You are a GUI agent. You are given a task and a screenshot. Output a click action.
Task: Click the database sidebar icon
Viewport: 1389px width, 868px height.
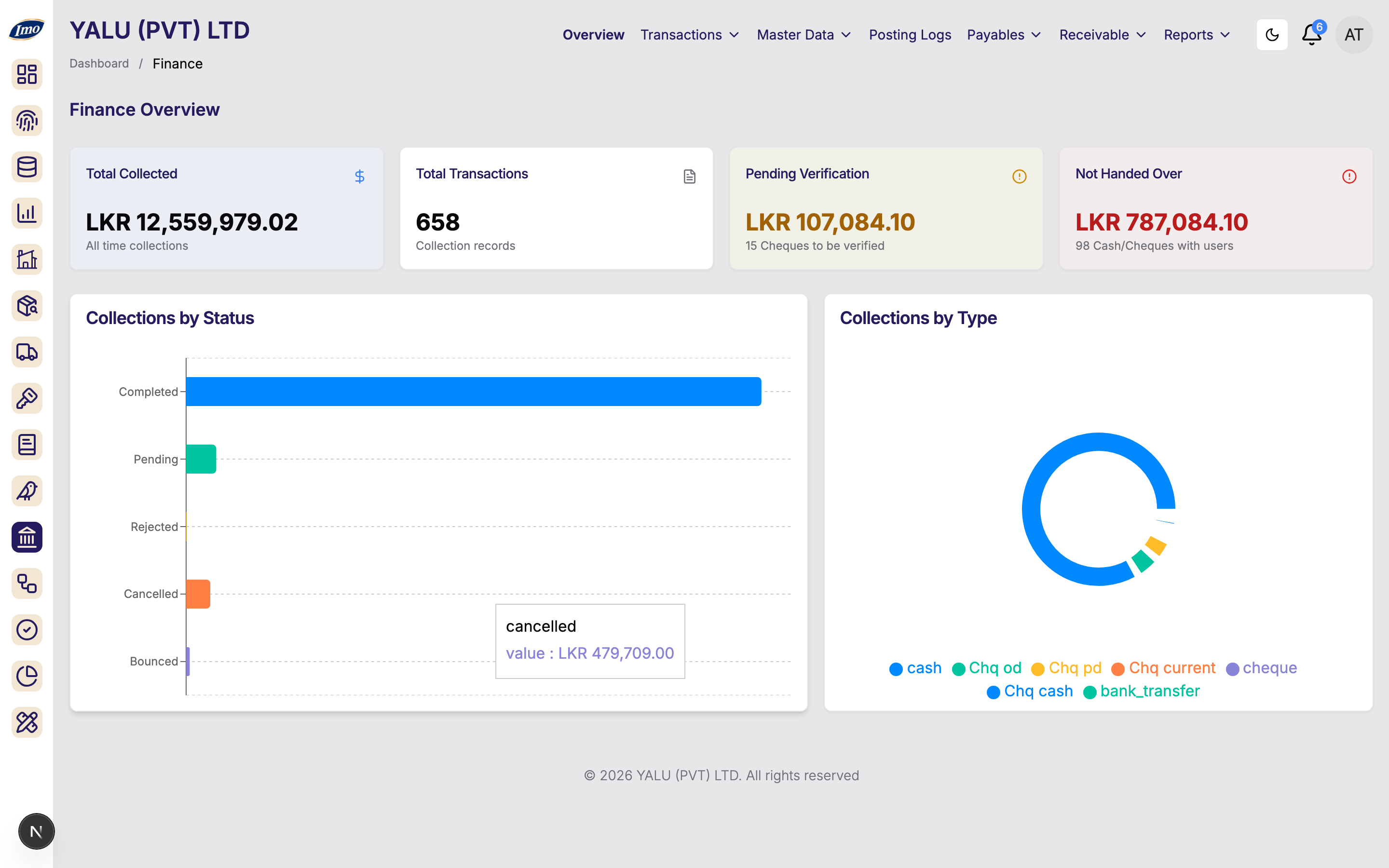[27, 167]
